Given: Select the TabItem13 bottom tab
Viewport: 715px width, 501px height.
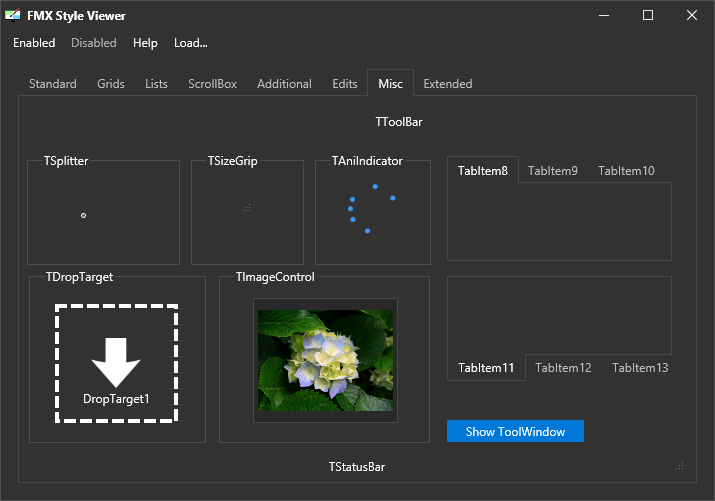Looking at the screenshot, I should tap(640, 367).
